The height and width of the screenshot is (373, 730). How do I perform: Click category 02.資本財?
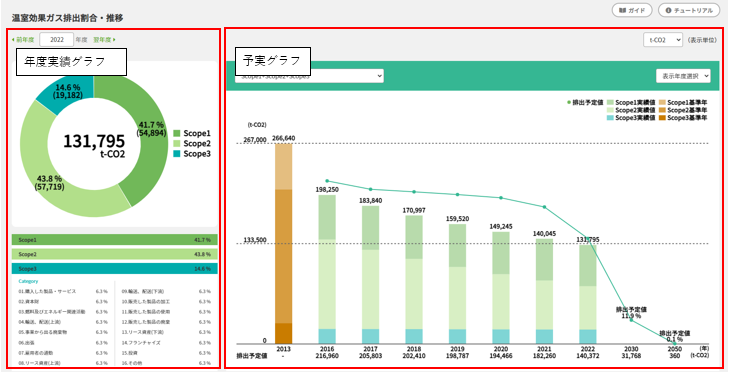pyautogui.click(x=28, y=302)
